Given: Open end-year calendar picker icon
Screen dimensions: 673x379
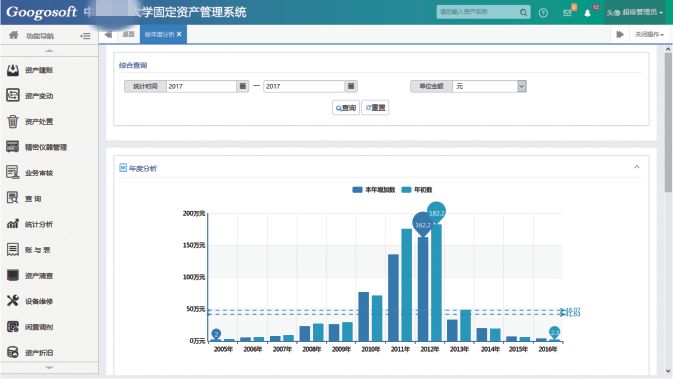Looking at the screenshot, I should (x=351, y=86).
